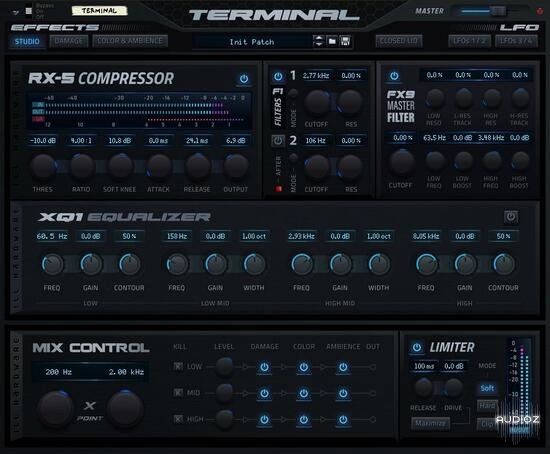The width and height of the screenshot is (550, 454).
Task: Click the left X Point crossover knob
Action: click(55, 409)
